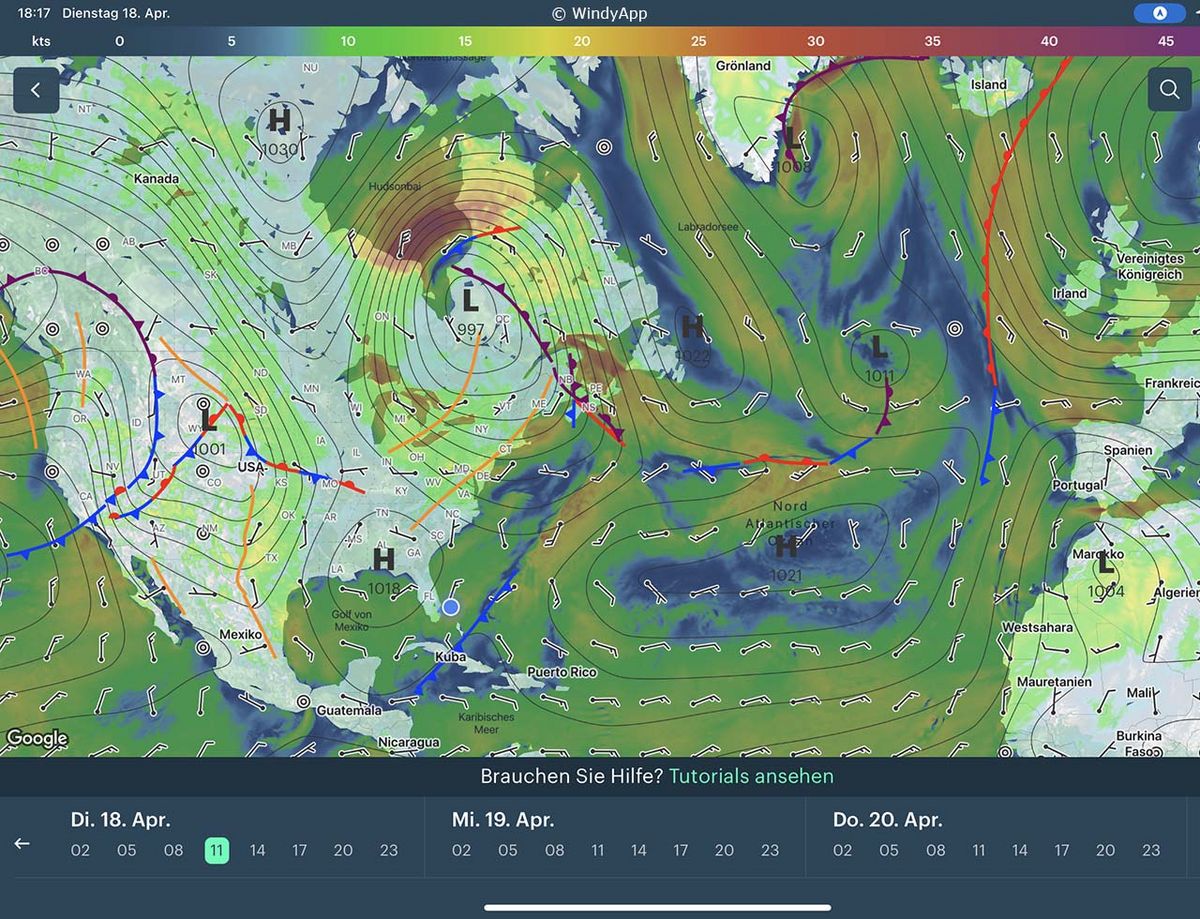The width and height of the screenshot is (1200, 919).
Task: Tap highlighted hour 11 on Di. 18. Apr.
Action: [x=217, y=851]
